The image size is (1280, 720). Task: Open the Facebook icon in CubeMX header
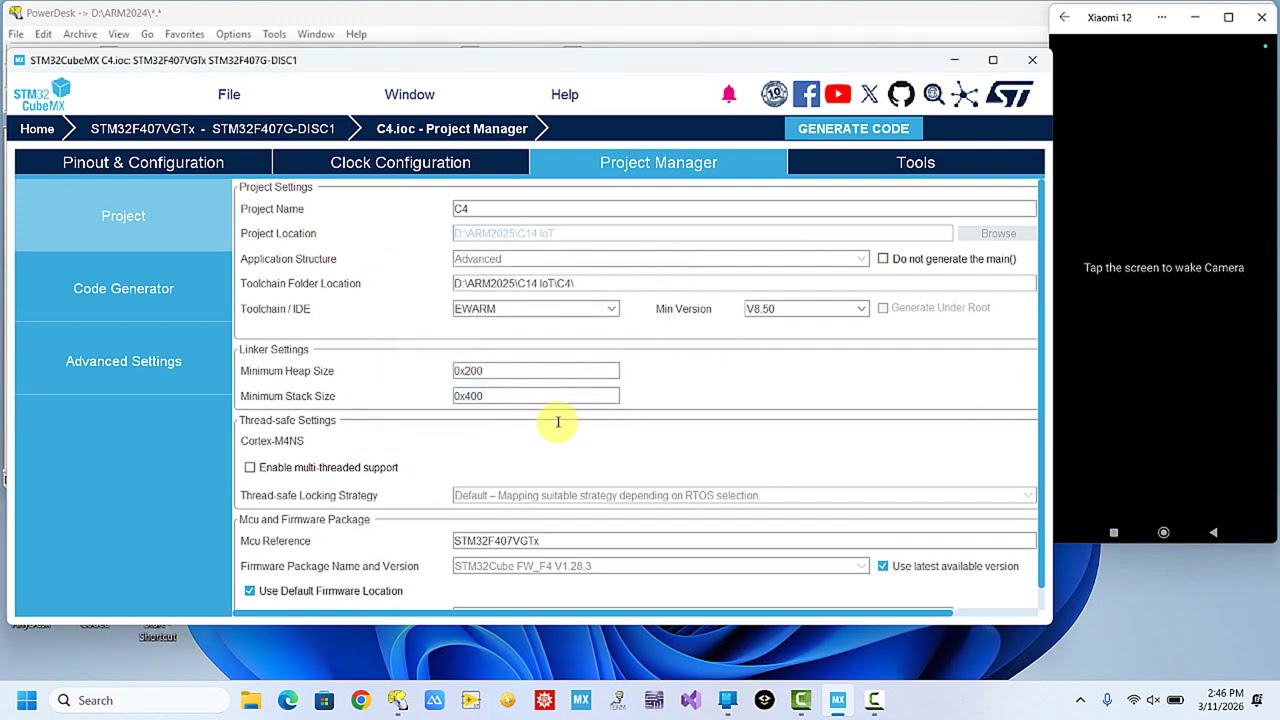click(x=806, y=94)
